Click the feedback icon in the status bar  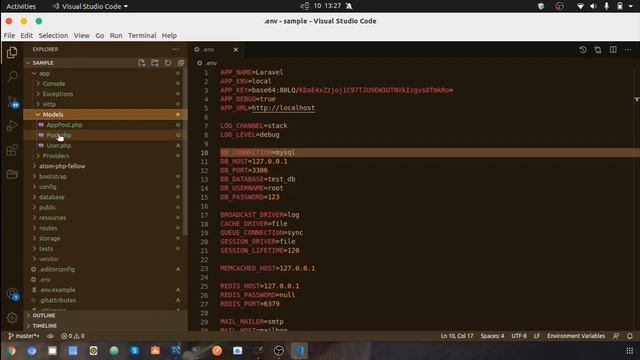coord(616,336)
